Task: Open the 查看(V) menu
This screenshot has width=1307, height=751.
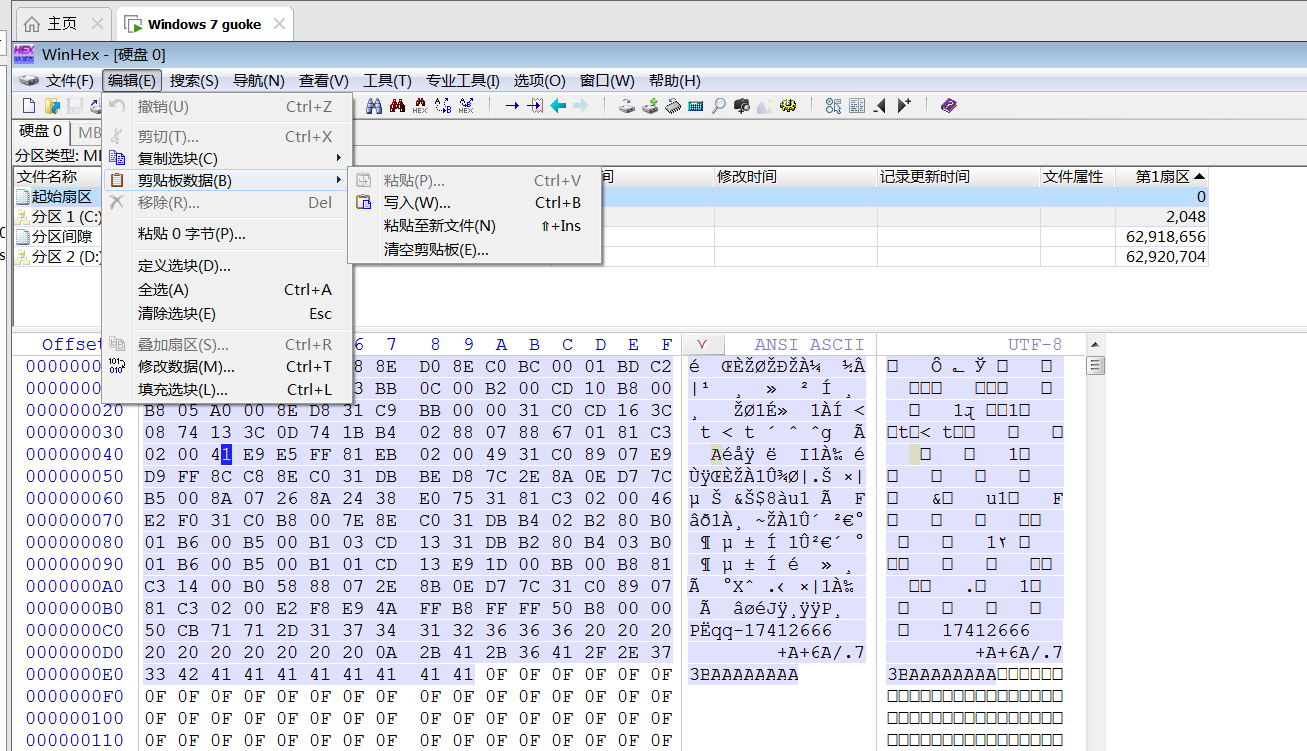Action: [324, 81]
